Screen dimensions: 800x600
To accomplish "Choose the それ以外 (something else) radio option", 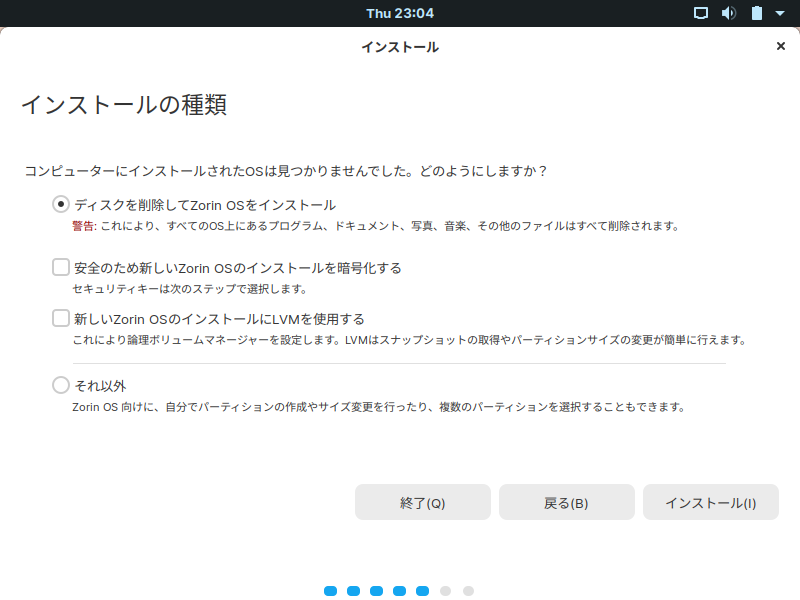I will 61,385.
